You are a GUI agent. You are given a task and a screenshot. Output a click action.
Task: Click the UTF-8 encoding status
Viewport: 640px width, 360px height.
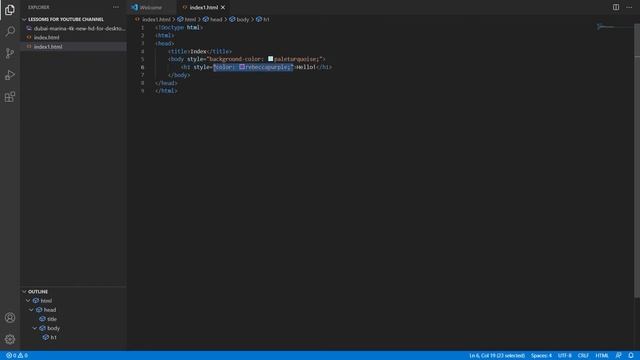tap(564, 356)
